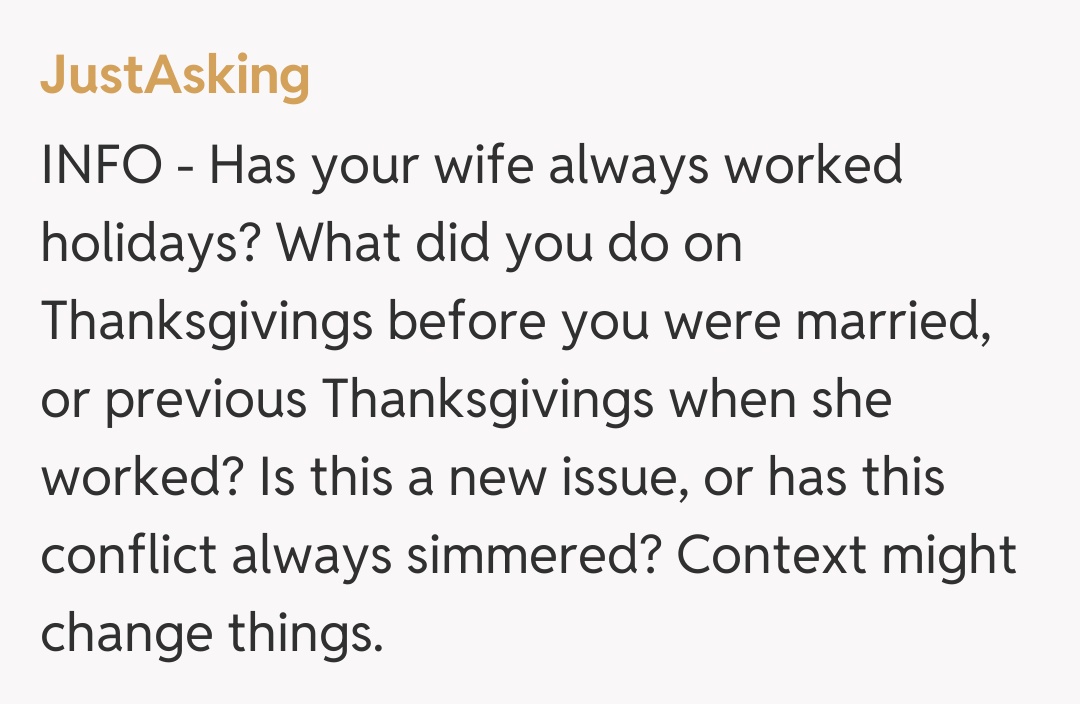Click the words 'or previous'

pyautogui.click(x=173, y=401)
